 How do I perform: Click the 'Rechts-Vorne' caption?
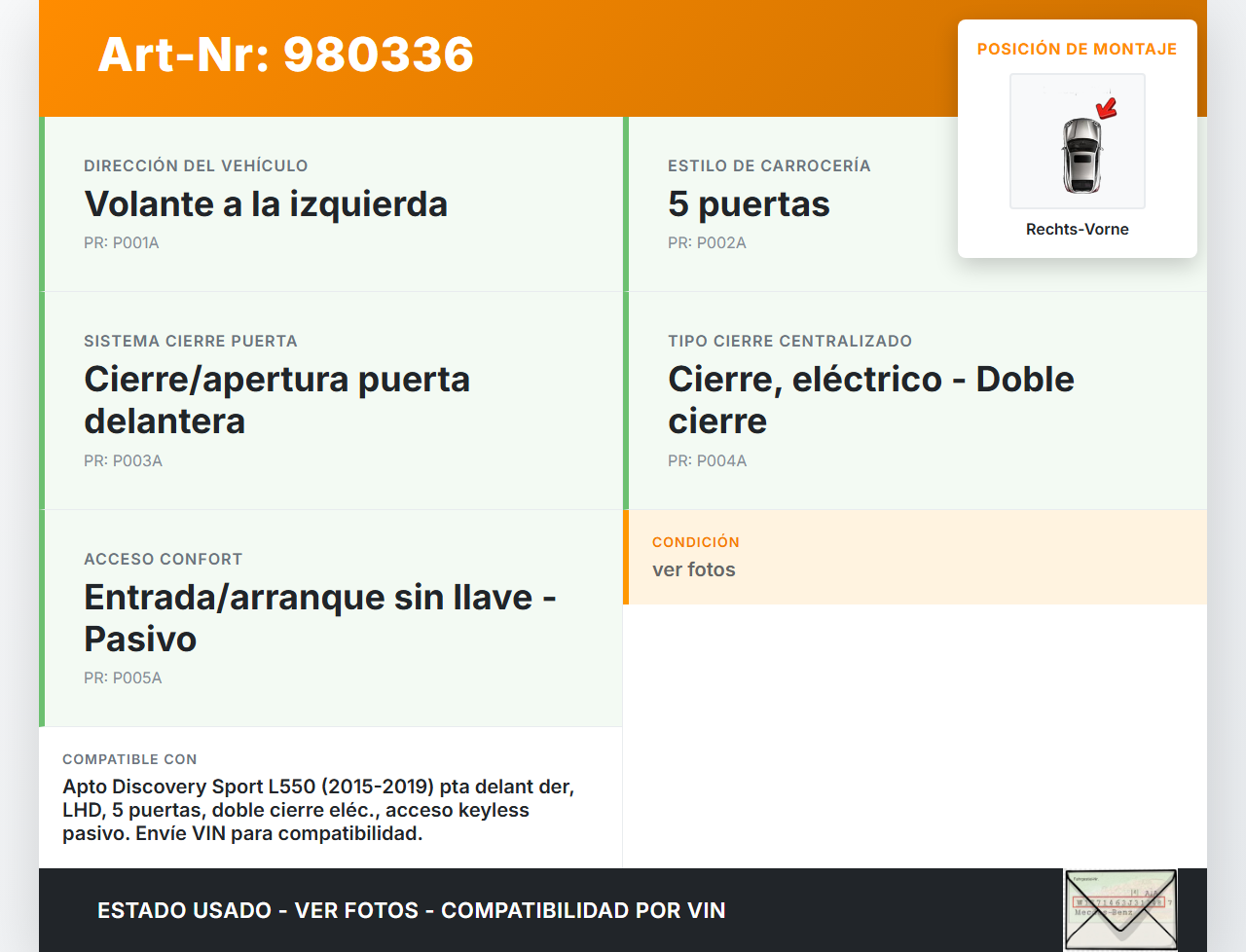point(1077,229)
